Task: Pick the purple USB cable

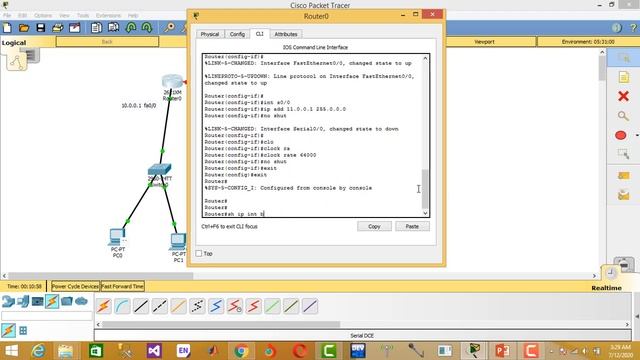Action: pos(310,306)
